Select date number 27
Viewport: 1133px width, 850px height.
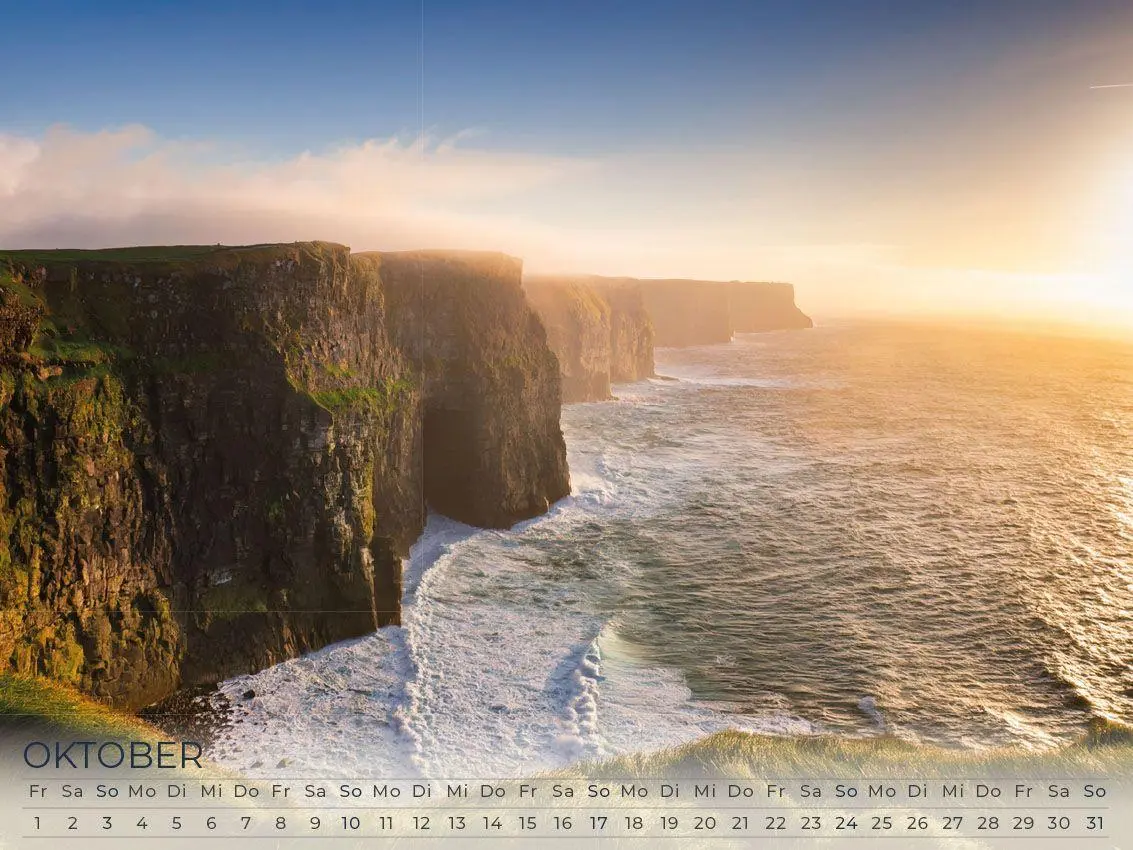(x=952, y=823)
